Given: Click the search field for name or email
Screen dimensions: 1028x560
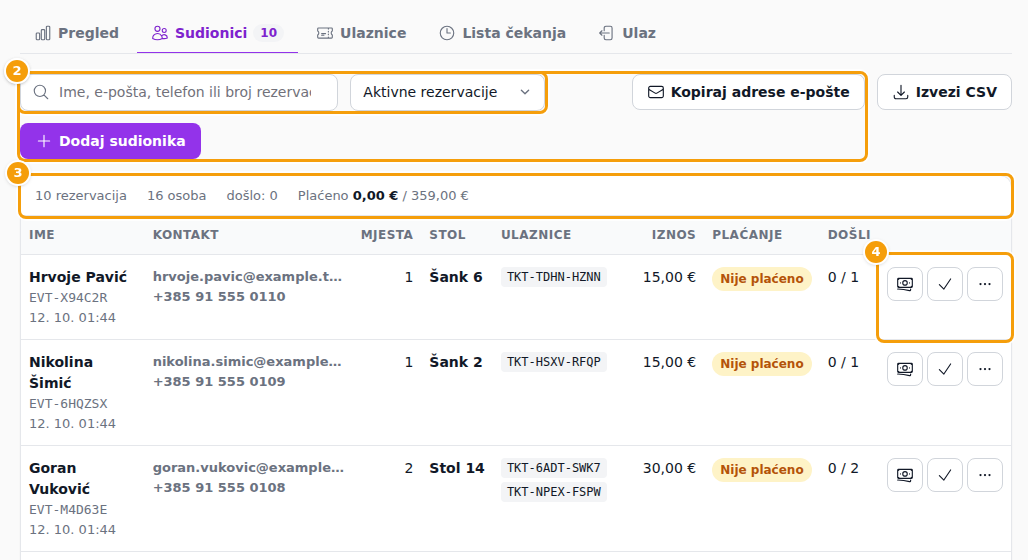Looking at the screenshot, I should click(x=179, y=92).
